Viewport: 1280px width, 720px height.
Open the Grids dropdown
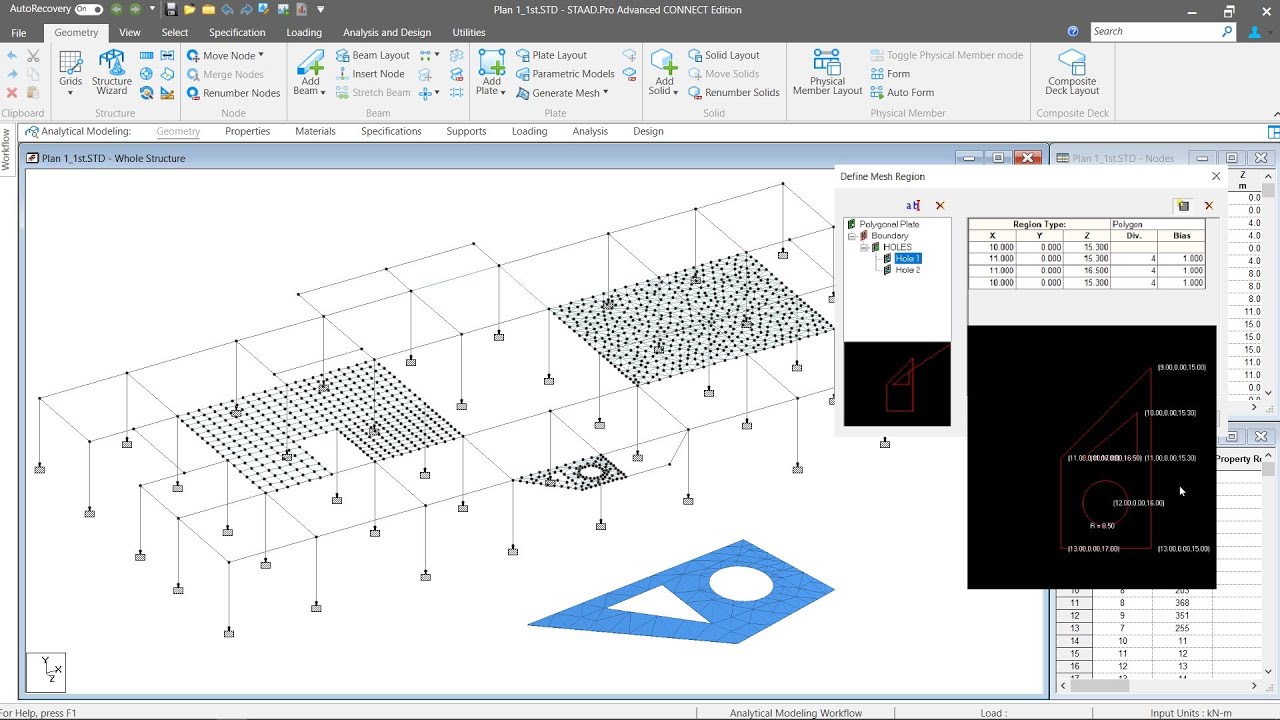coord(70,72)
